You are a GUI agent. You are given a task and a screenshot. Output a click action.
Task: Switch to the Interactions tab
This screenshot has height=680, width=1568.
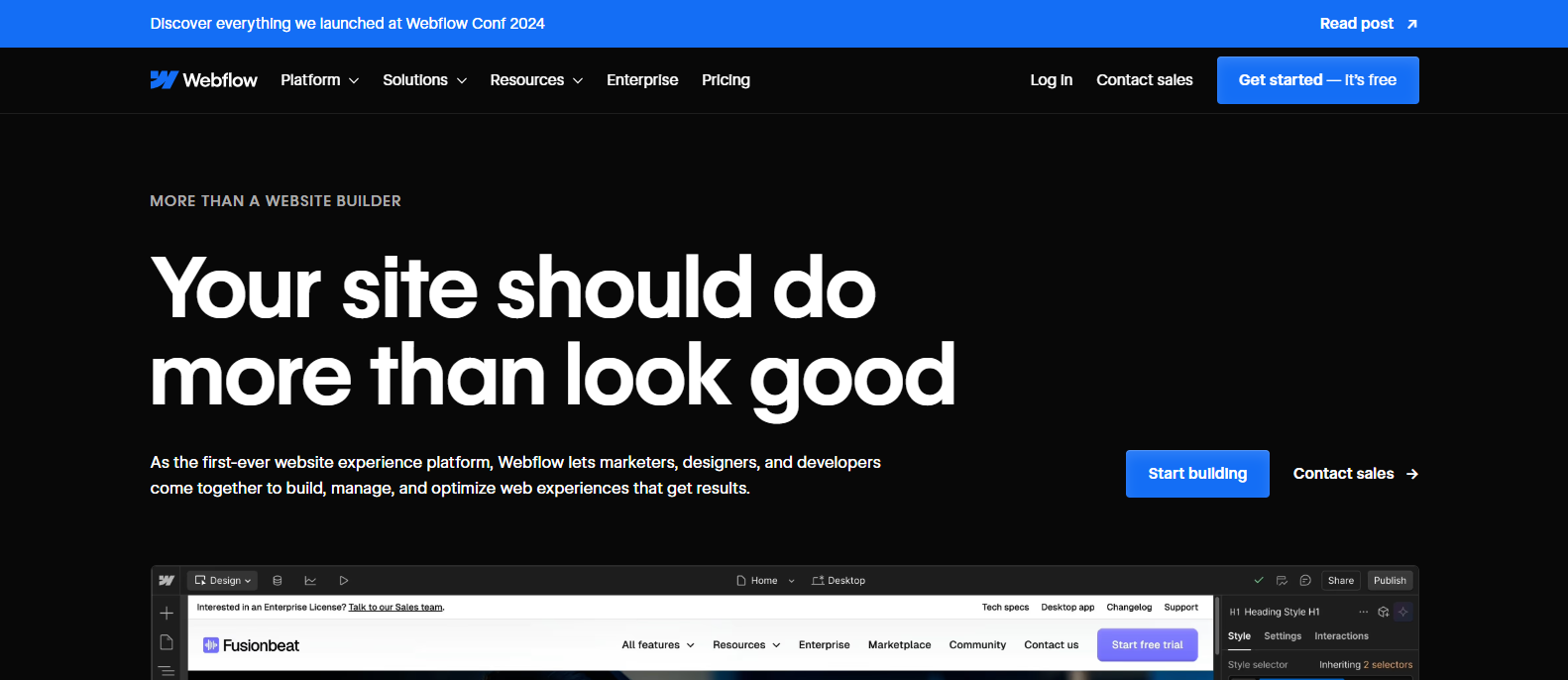pos(1341,636)
